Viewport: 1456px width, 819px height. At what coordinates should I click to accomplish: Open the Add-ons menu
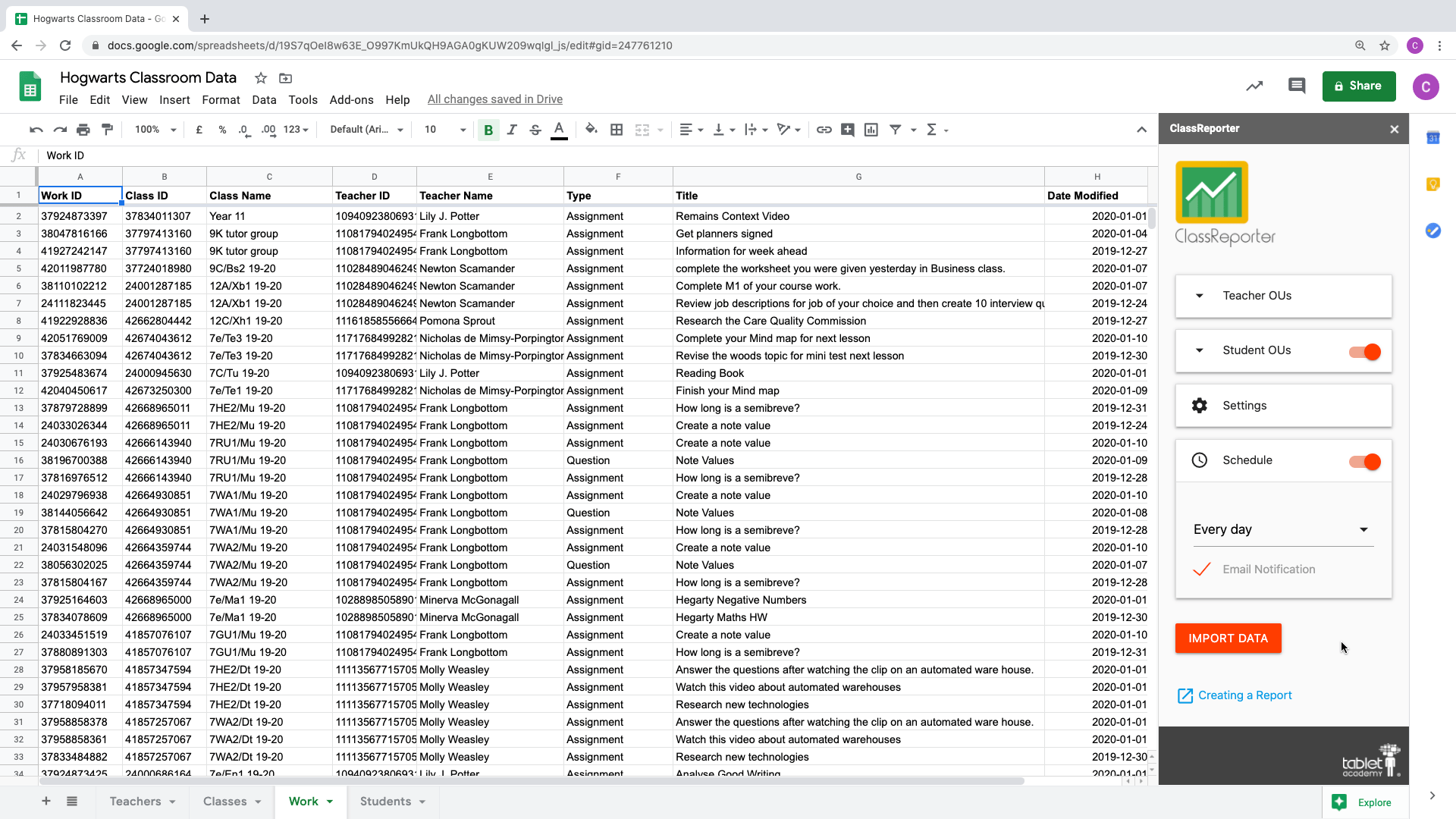coord(351,99)
